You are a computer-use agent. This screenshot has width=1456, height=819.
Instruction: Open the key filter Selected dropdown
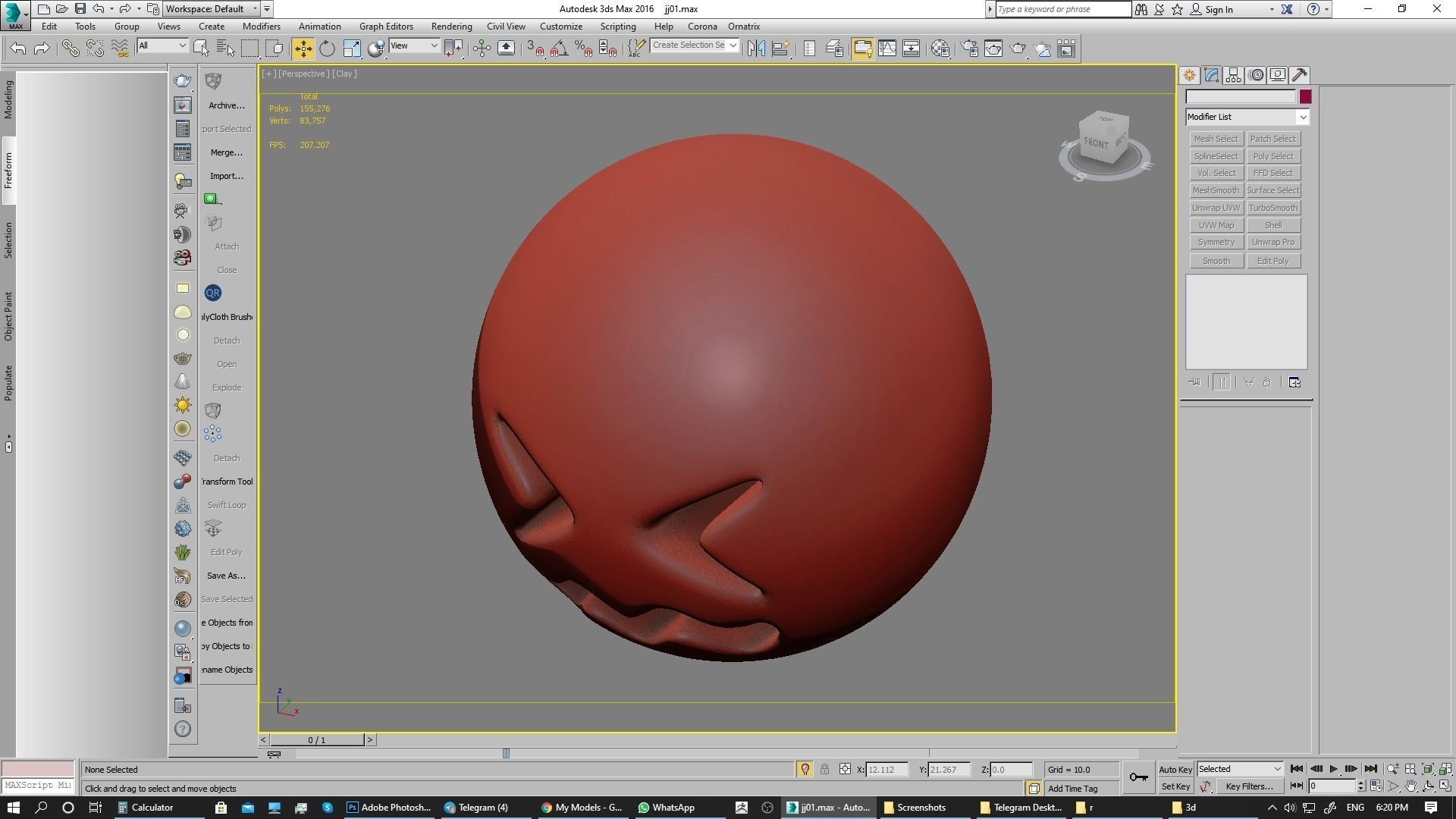point(1240,769)
